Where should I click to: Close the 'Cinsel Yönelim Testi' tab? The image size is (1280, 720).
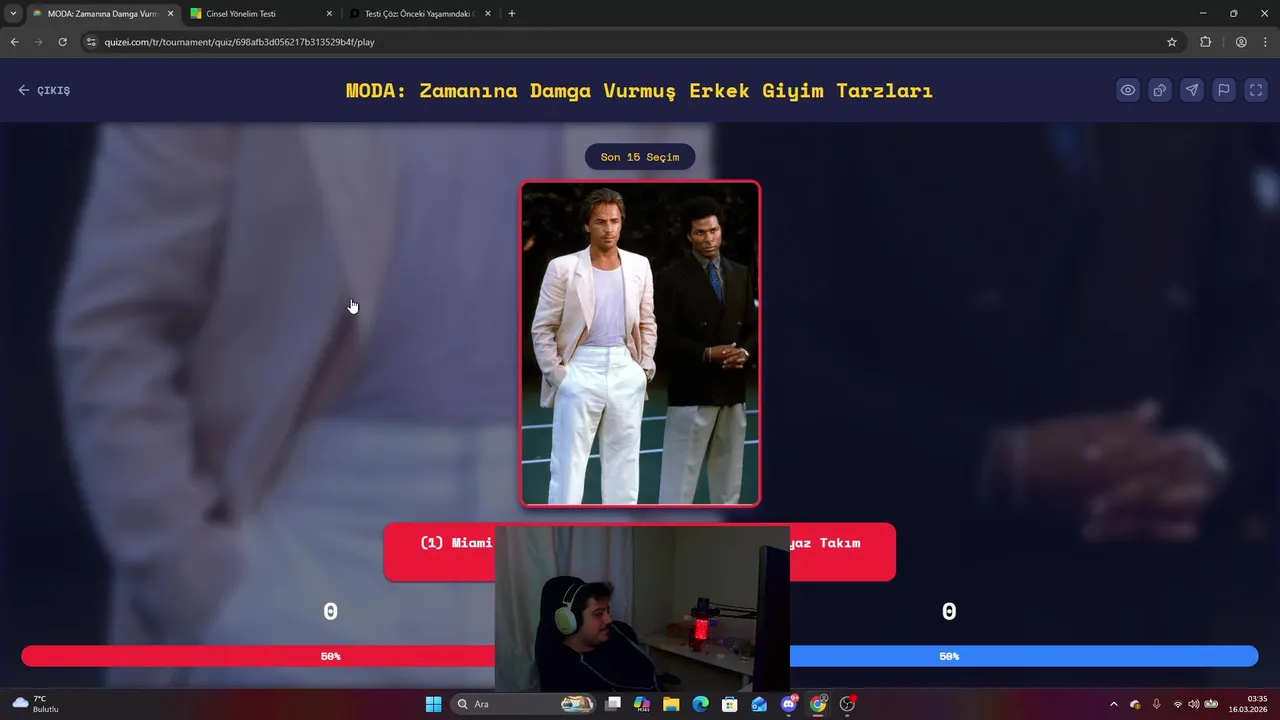[x=329, y=14]
